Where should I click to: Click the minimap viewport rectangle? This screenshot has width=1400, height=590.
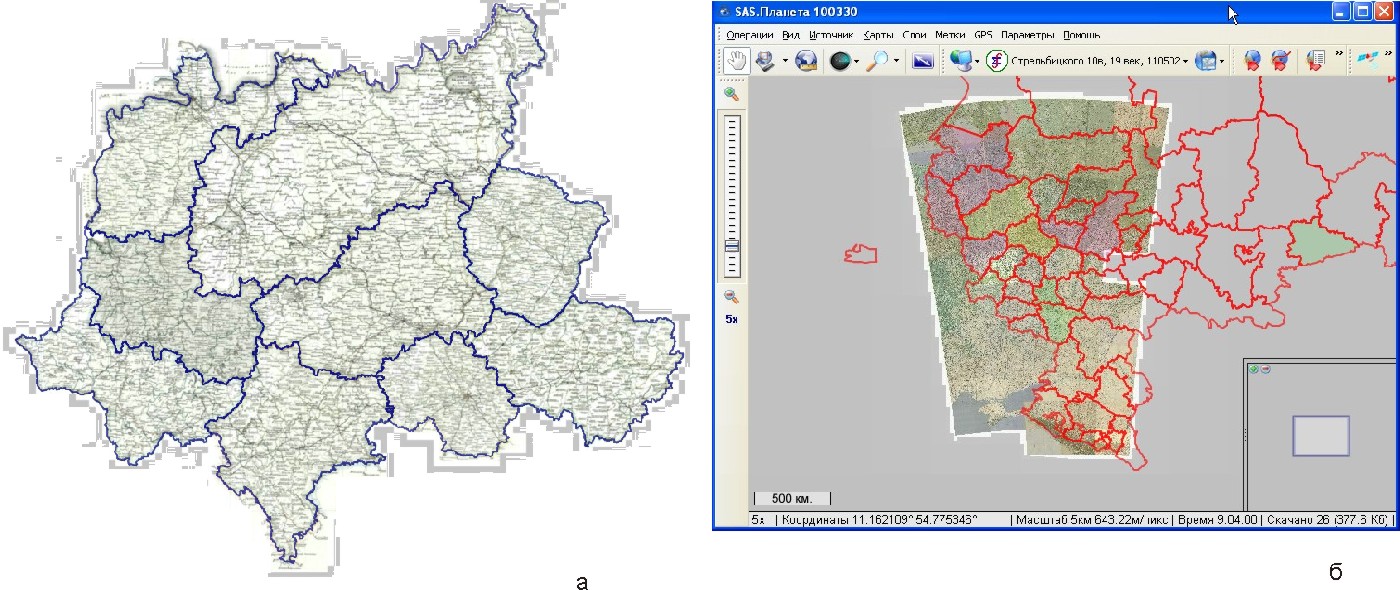pos(1320,436)
